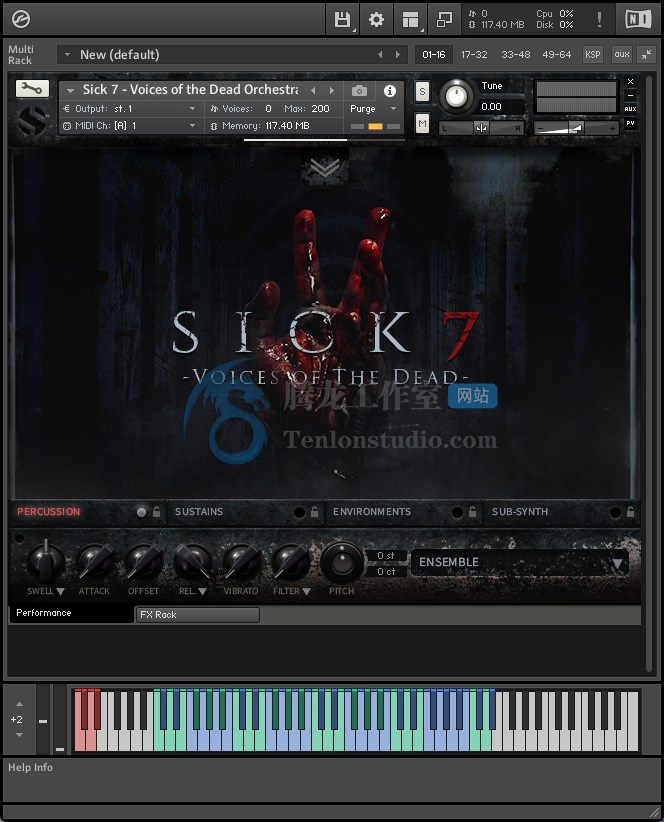Show instrument info icon
The height and width of the screenshot is (822, 664).
[x=389, y=91]
